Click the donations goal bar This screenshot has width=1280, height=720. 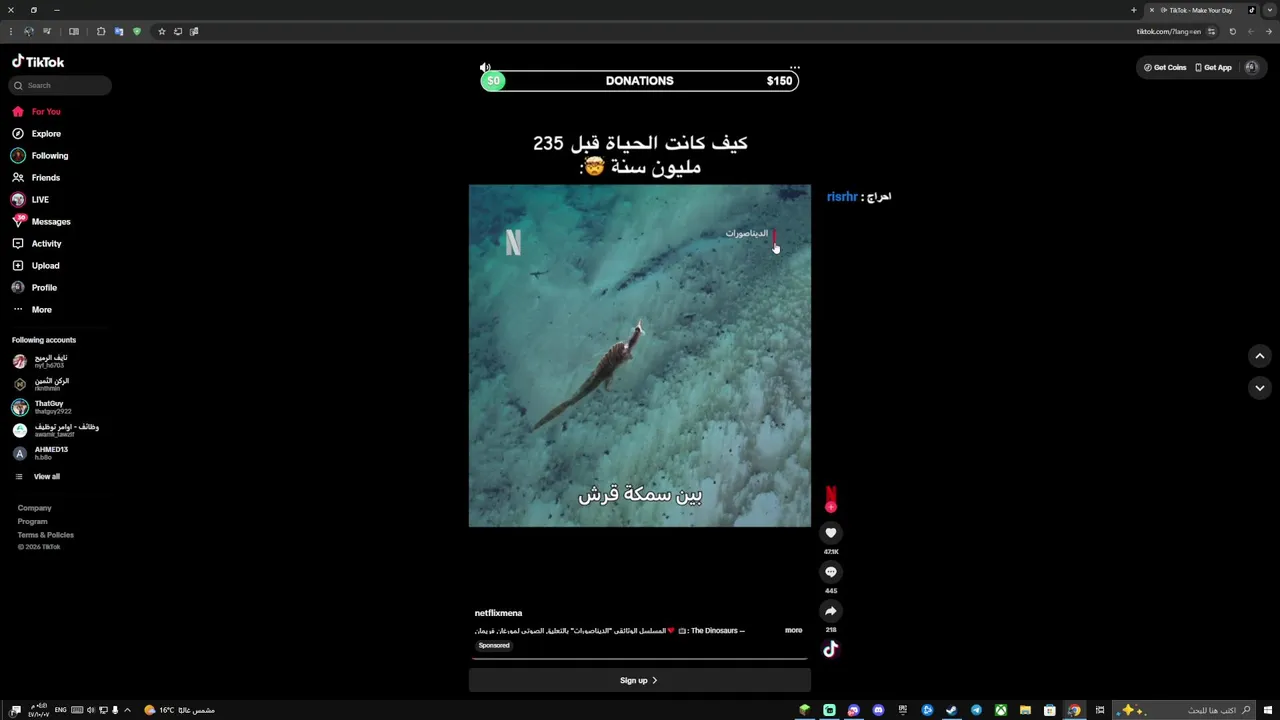pos(640,81)
